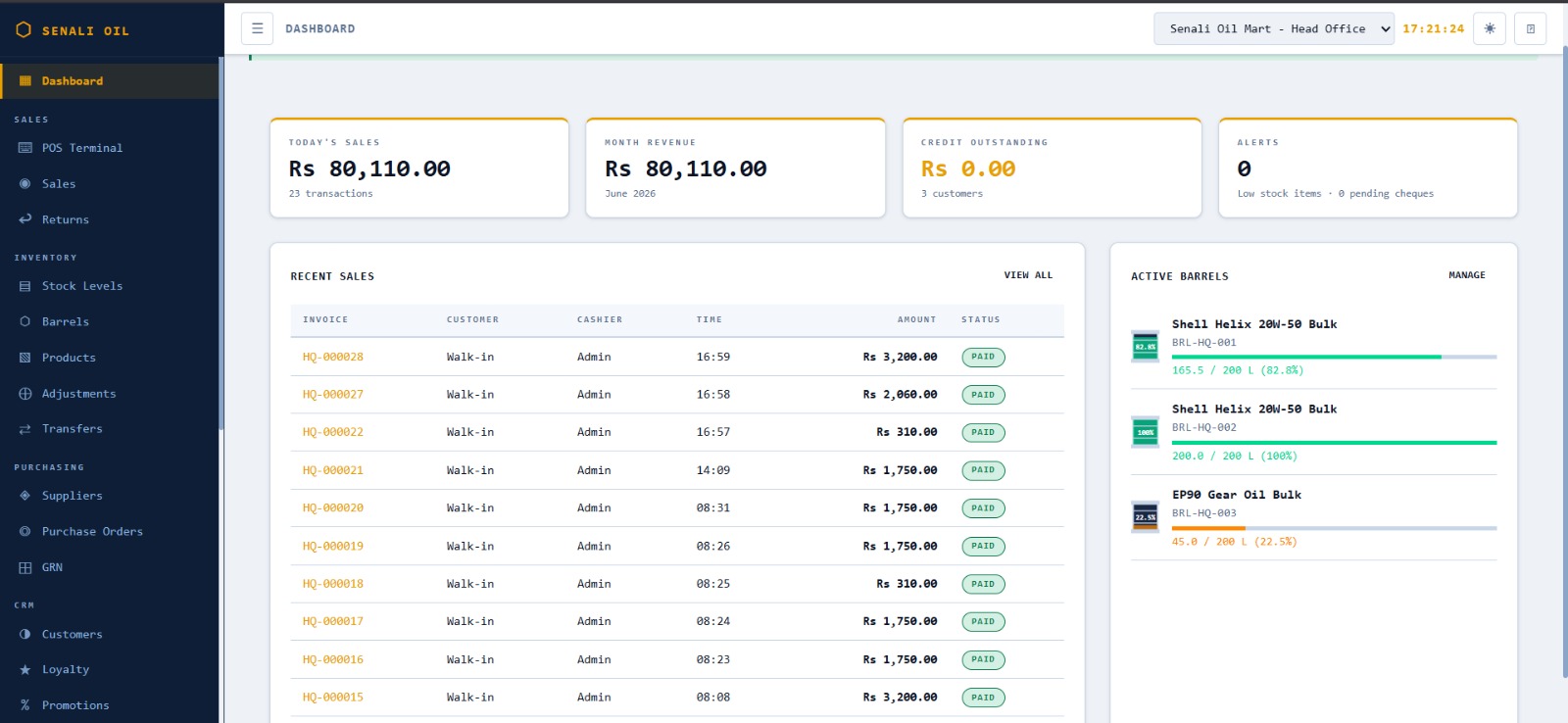Click the Customers half-circle icon
Viewport: 1568px width, 723px height.
coord(25,635)
